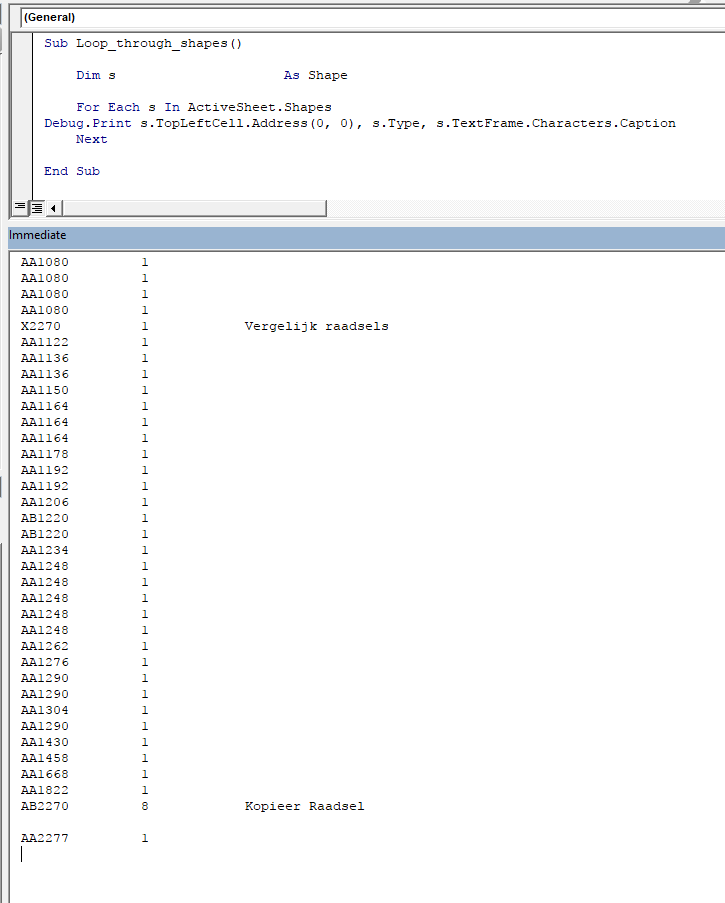Click 'AA1668' in the Immediate output
725x903 pixels.
point(44,774)
